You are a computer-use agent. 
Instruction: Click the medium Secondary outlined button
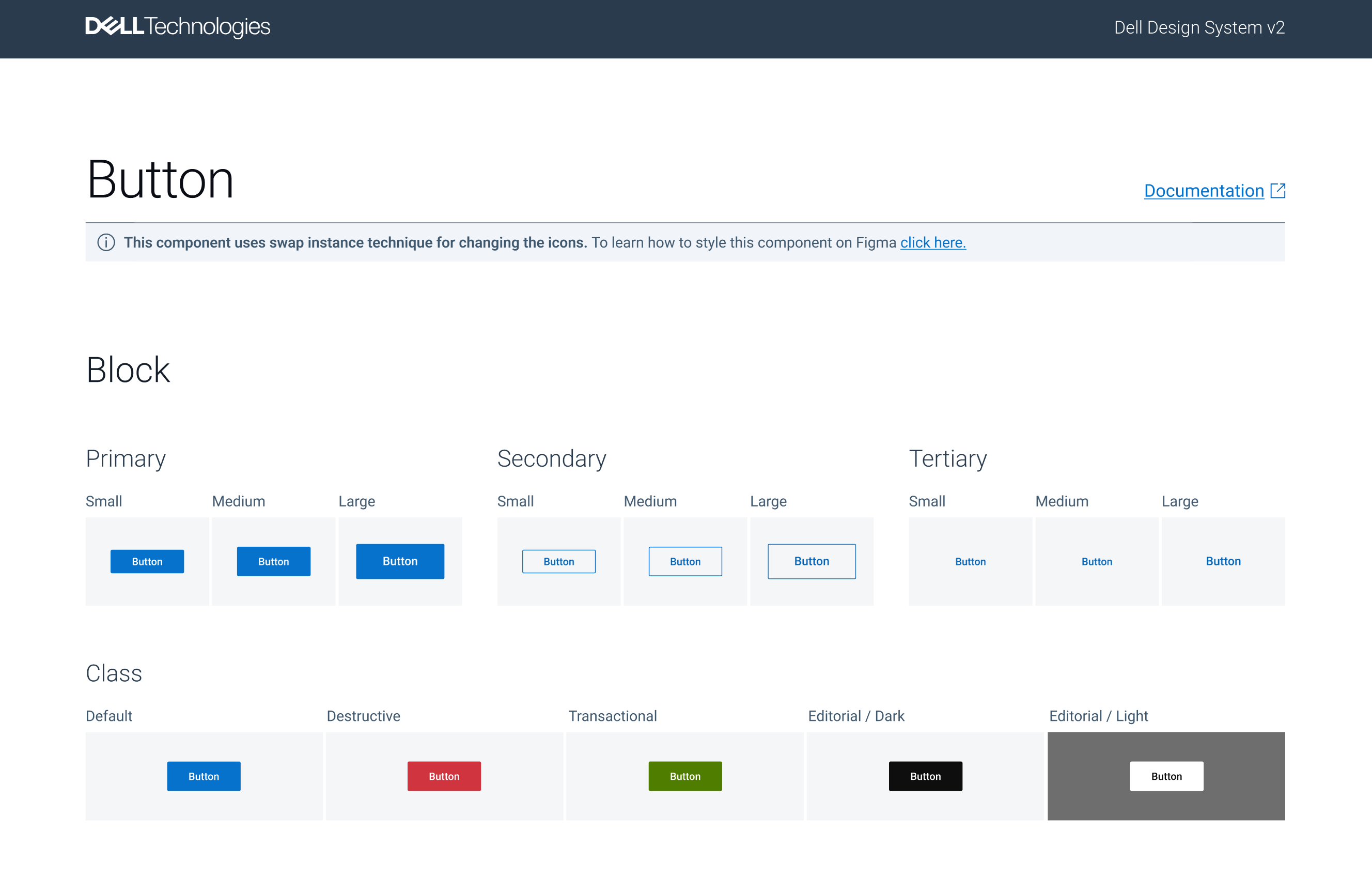pos(685,561)
